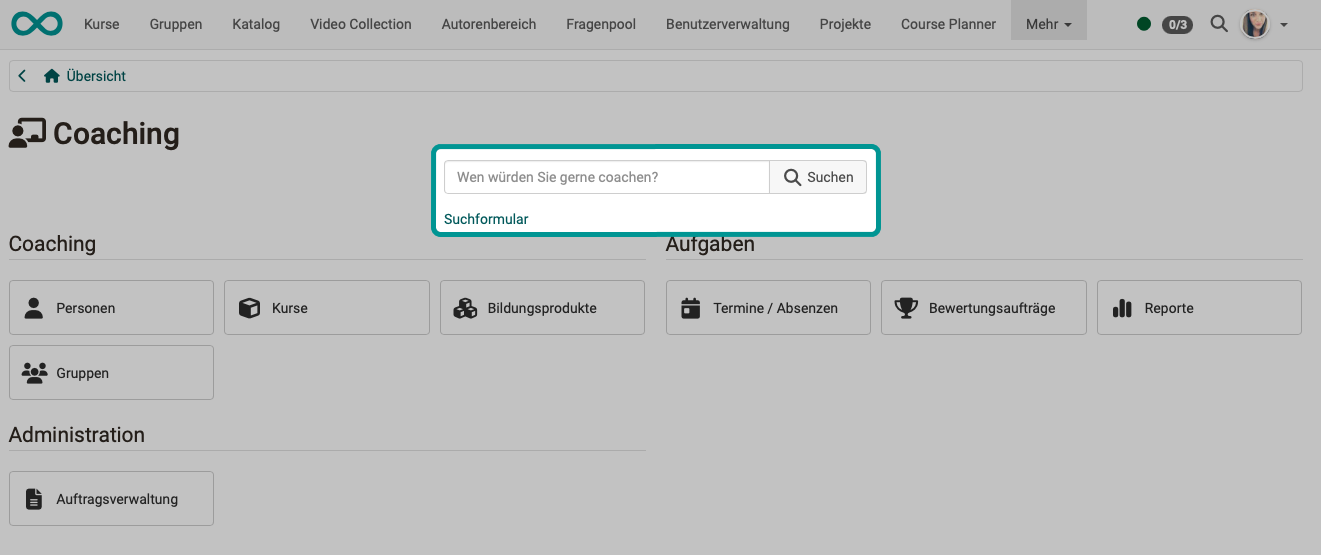Focus the 'Wen würden Sie gerne coachen?' field

click(606, 177)
